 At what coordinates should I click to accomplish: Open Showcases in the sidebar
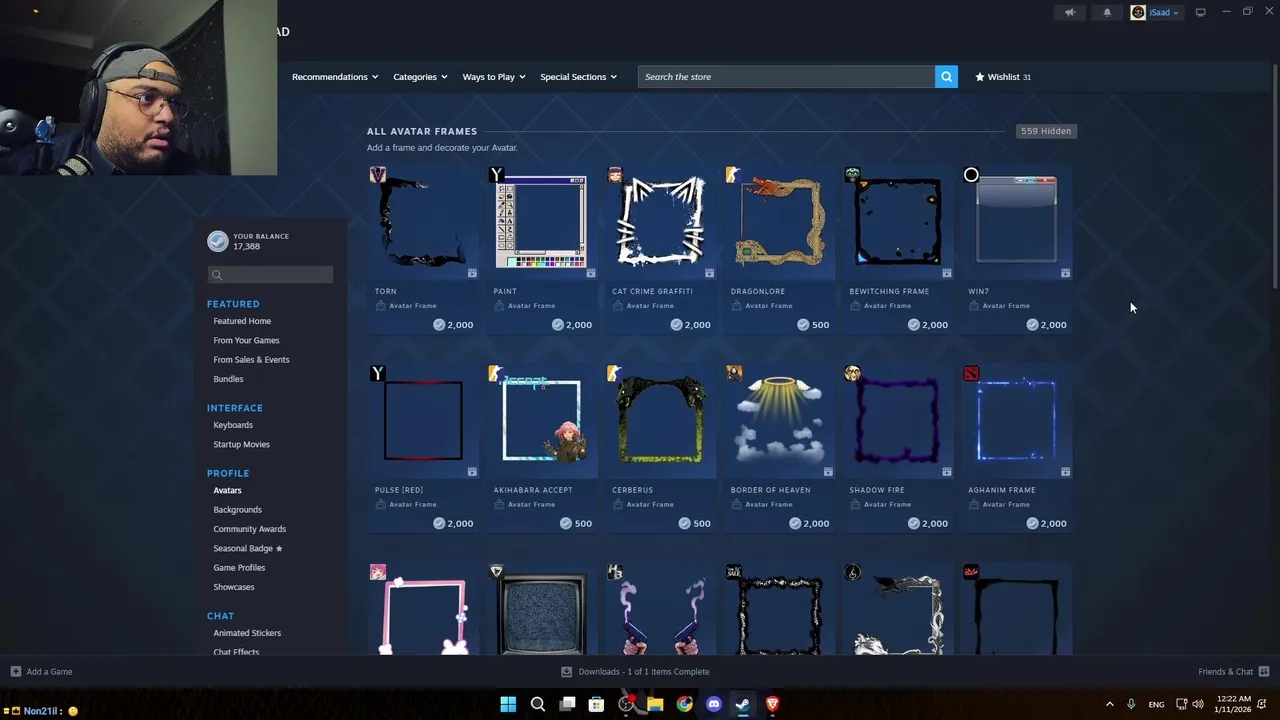pyautogui.click(x=233, y=587)
